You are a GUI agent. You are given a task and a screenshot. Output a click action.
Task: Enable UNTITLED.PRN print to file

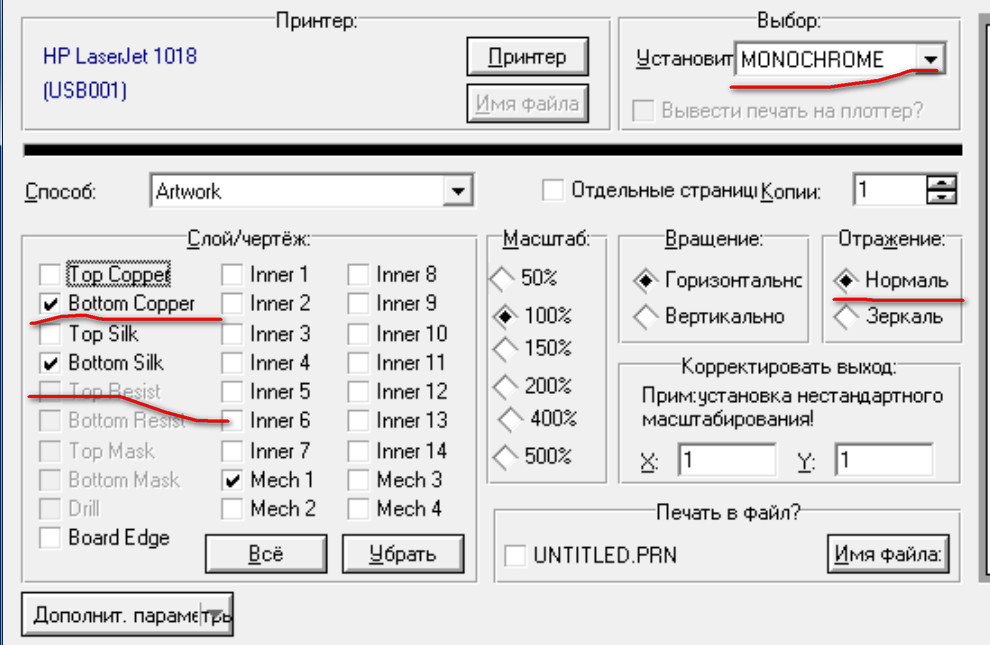[515, 554]
